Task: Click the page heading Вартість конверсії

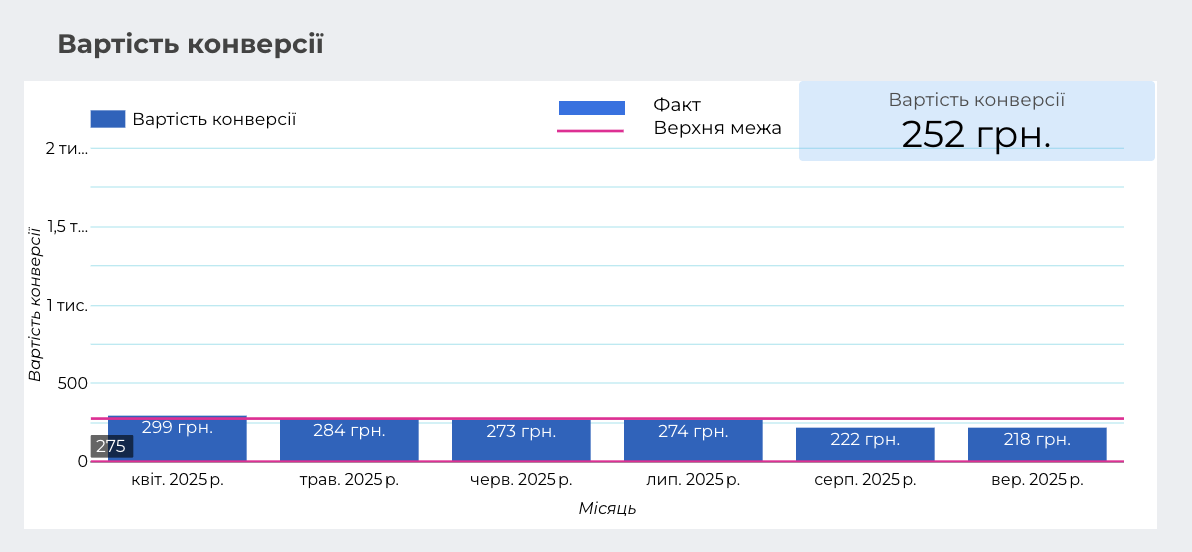Action: coord(190,44)
